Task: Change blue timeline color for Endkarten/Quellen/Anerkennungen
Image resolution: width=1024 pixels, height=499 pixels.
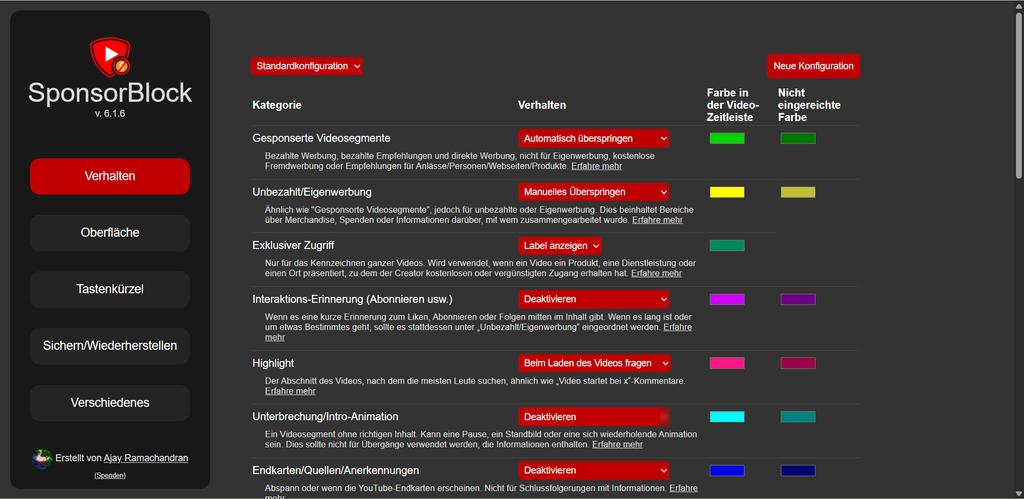Action: pyautogui.click(x=727, y=470)
